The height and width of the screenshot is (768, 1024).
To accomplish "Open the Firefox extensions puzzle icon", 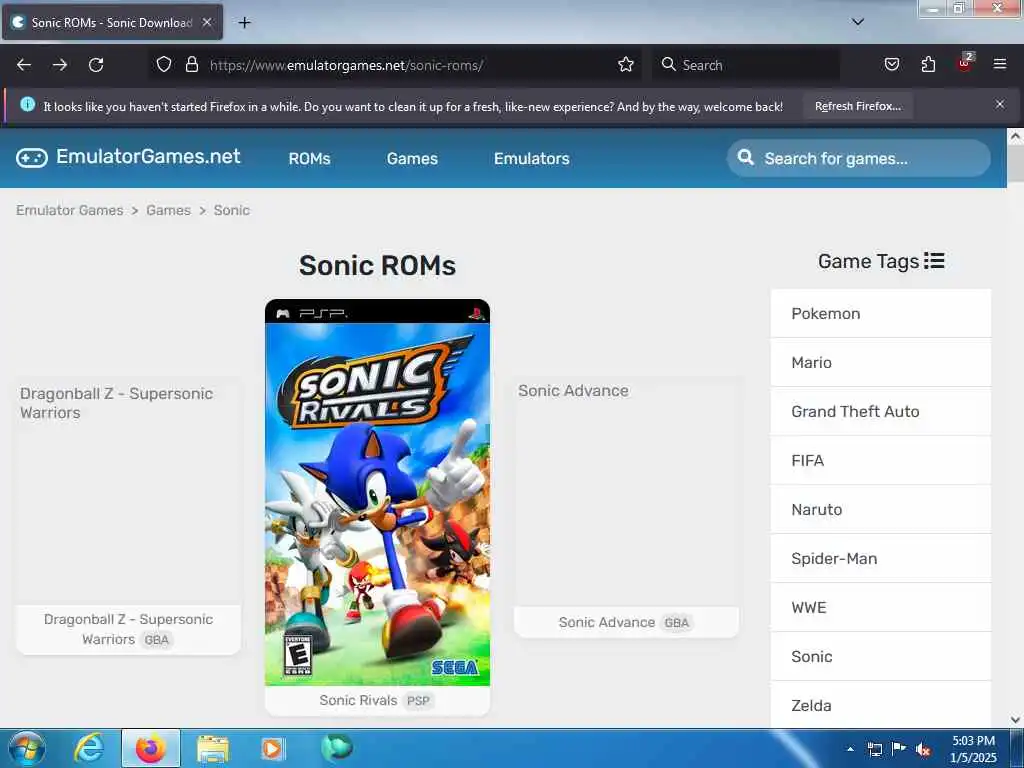I will pos(928,64).
